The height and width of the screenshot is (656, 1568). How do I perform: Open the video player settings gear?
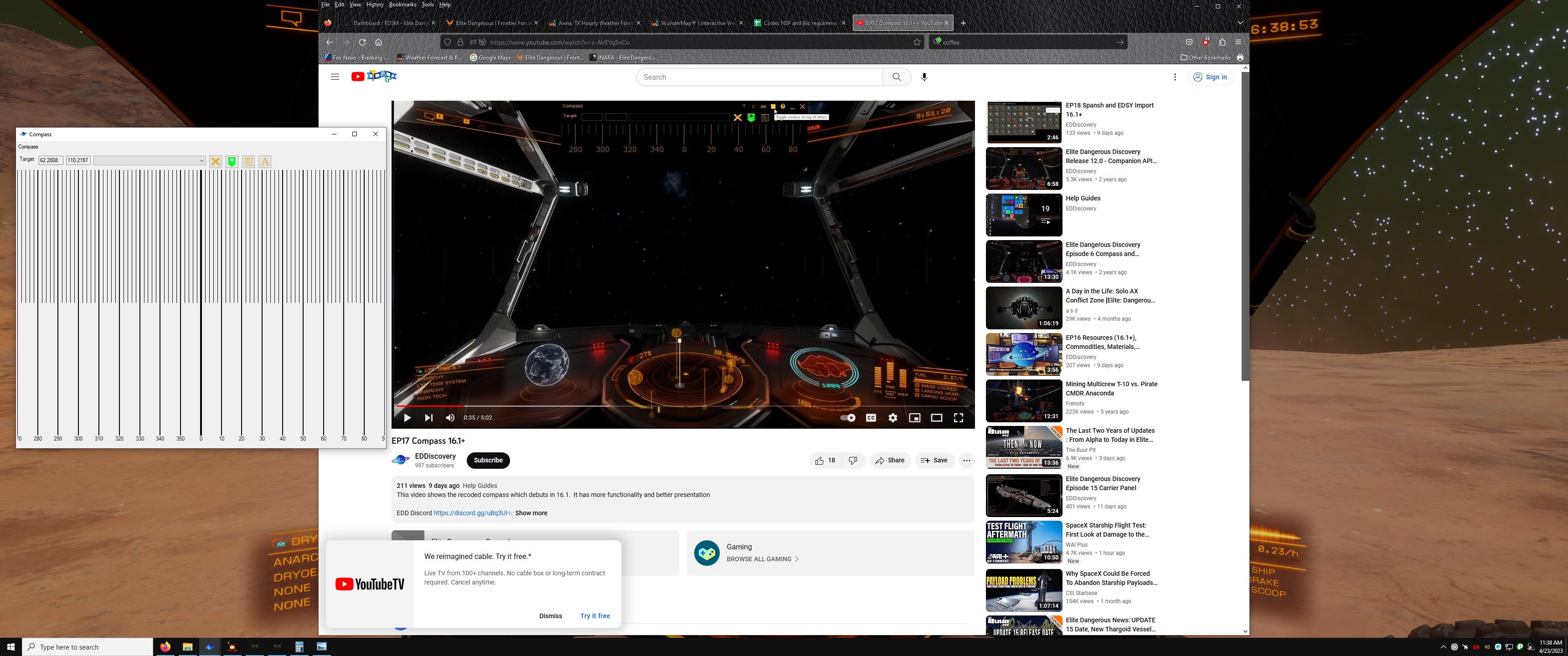892,417
